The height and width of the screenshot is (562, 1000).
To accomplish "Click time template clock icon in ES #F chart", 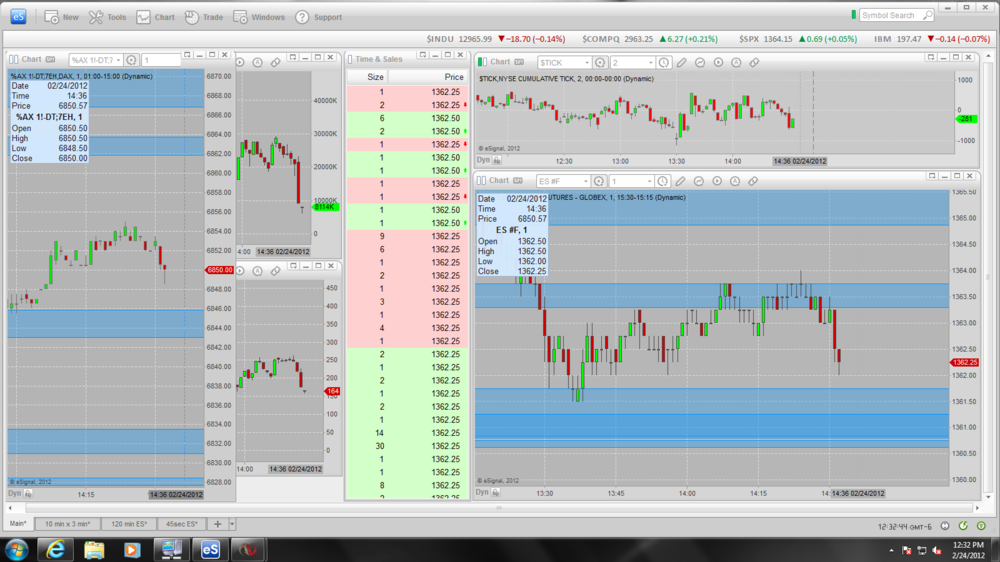I will [x=663, y=181].
